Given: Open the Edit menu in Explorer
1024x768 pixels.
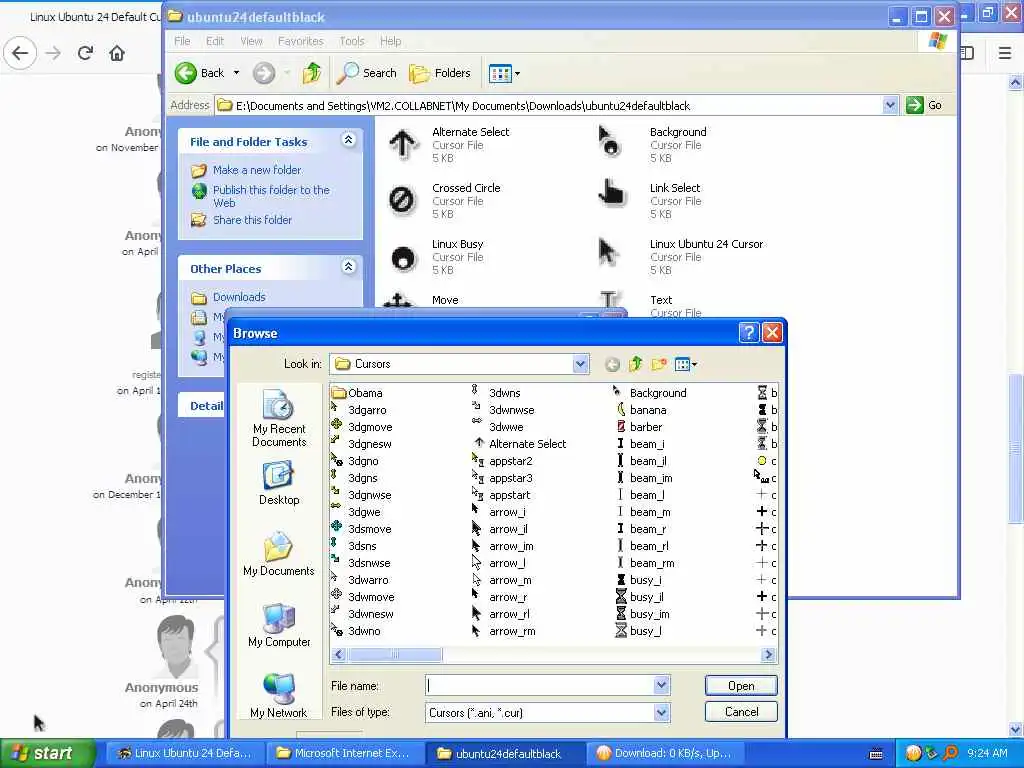Looking at the screenshot, I should point(215,41).
